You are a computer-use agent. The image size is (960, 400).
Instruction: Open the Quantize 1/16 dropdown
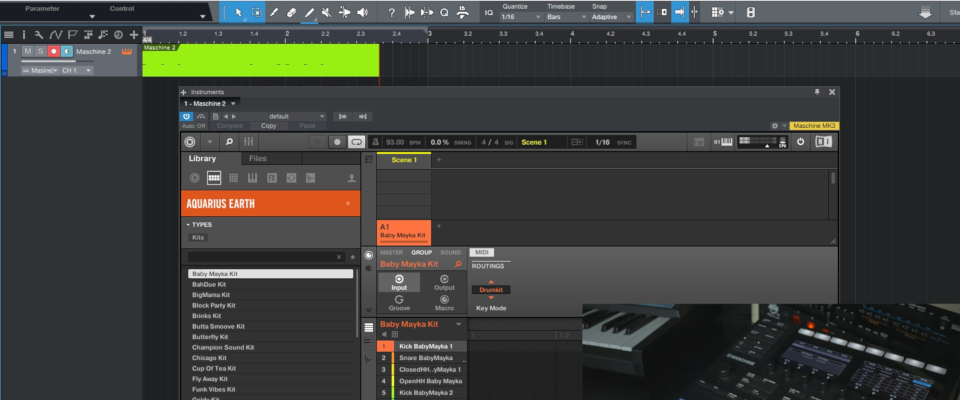(x=521, y=17)
